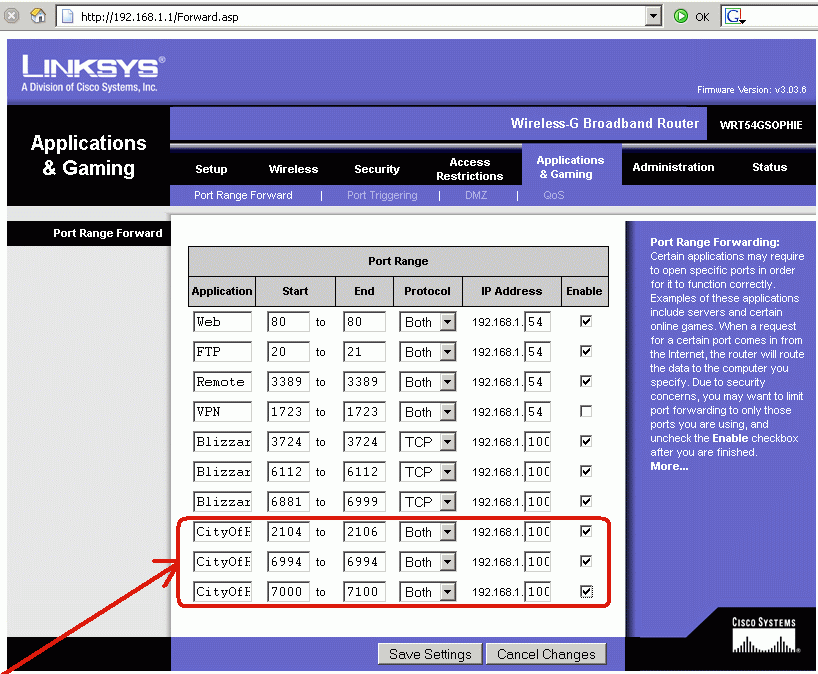Open Protocol dropdown for Remote row
Image resolution: width=818 pixels, height=674 pixels.
pyautogui.click(x=446, y=382)
